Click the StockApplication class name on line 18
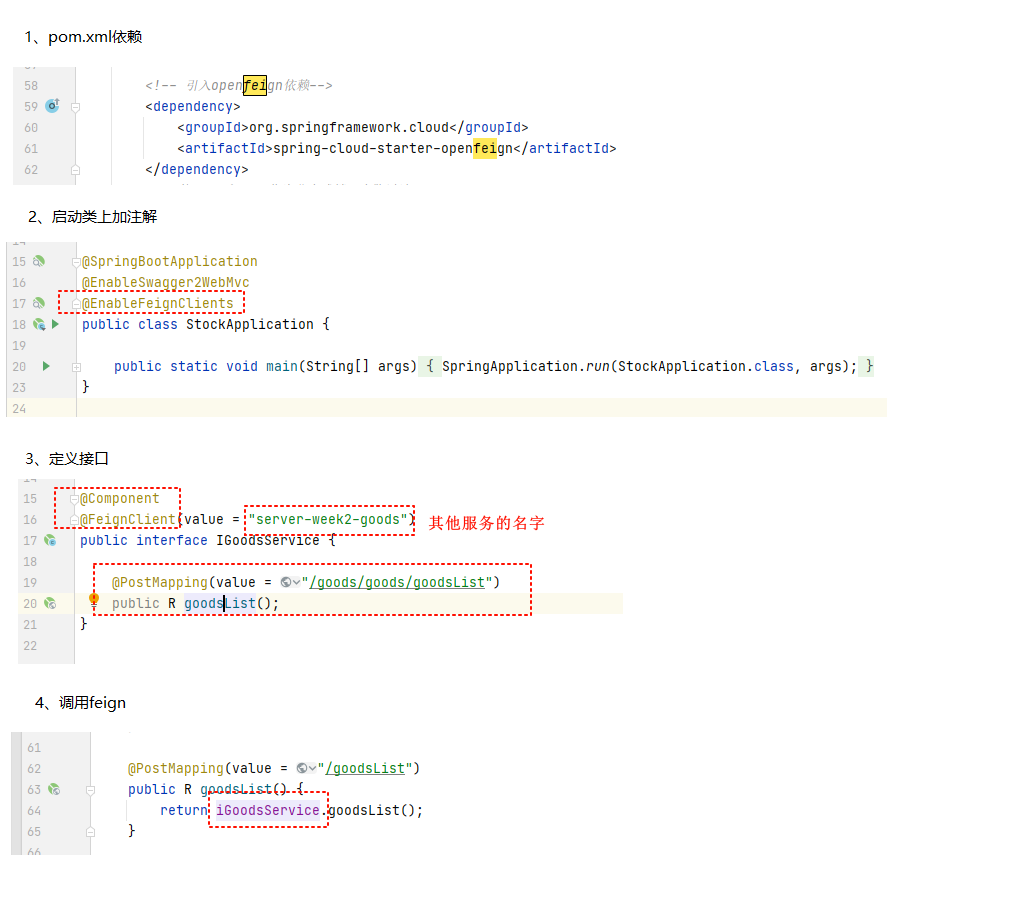 coord(249,324)
